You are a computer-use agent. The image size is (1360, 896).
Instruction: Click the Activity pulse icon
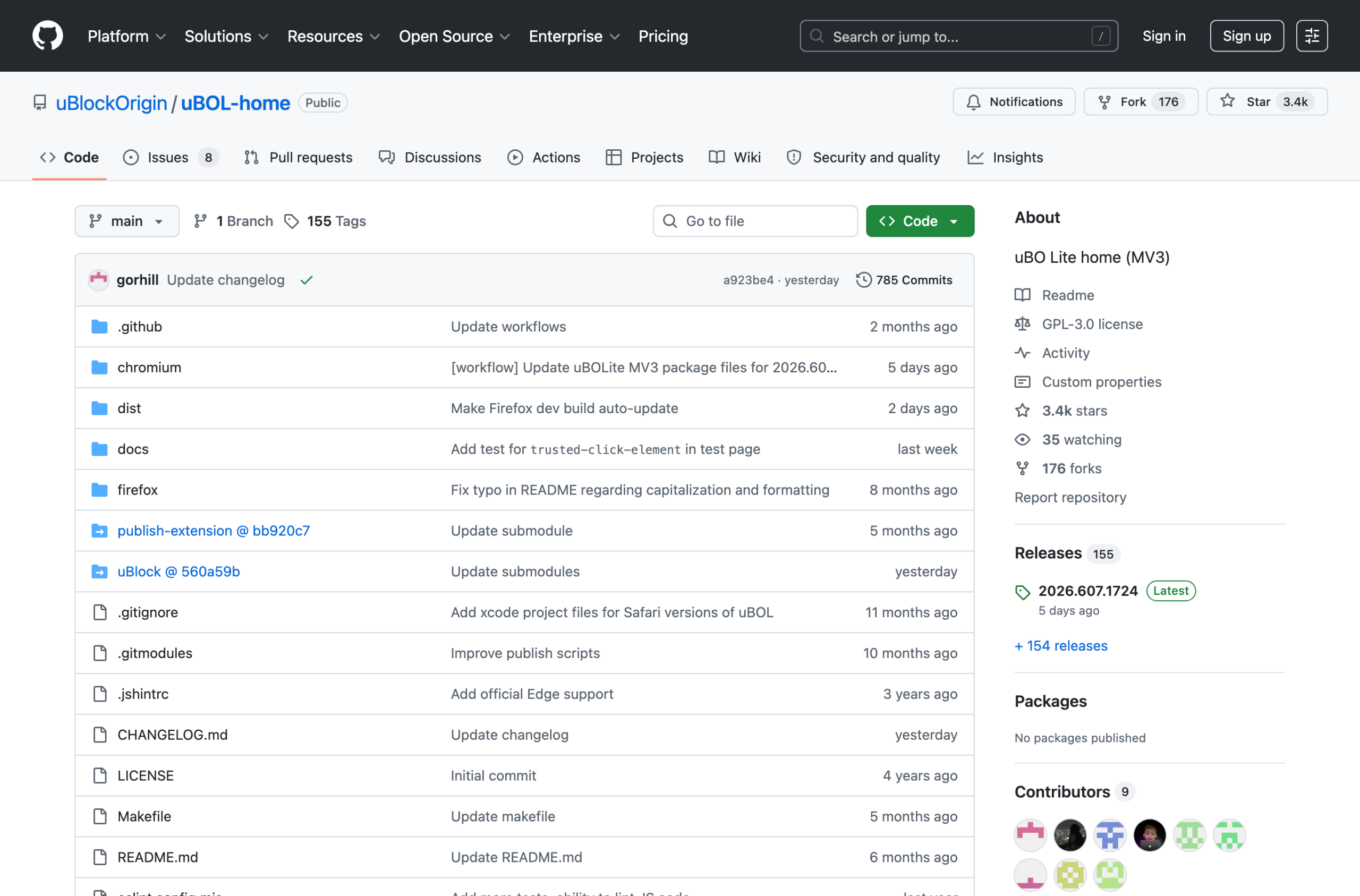pos(1022,353)
